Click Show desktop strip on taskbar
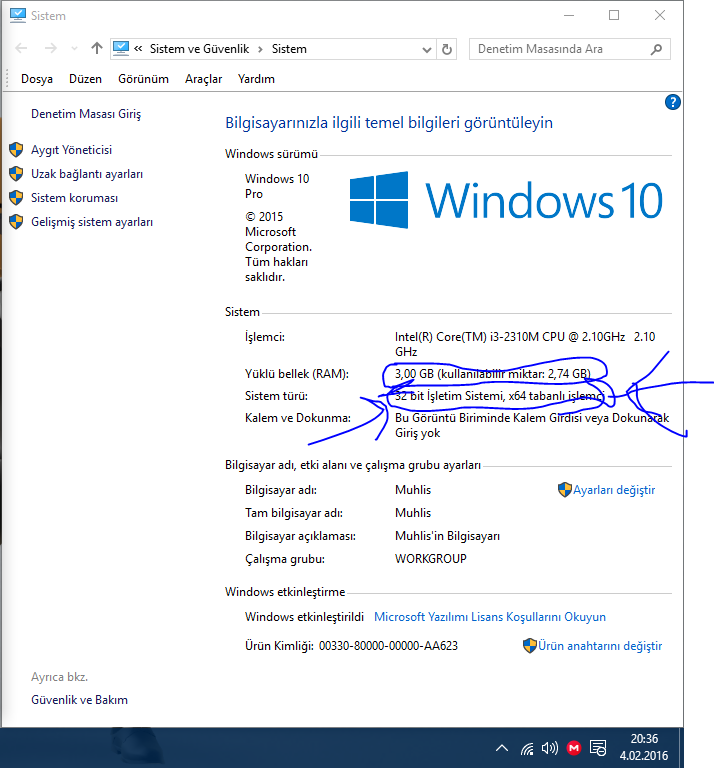The height and width of the screenshot is (768, 714). pos(681,748)
